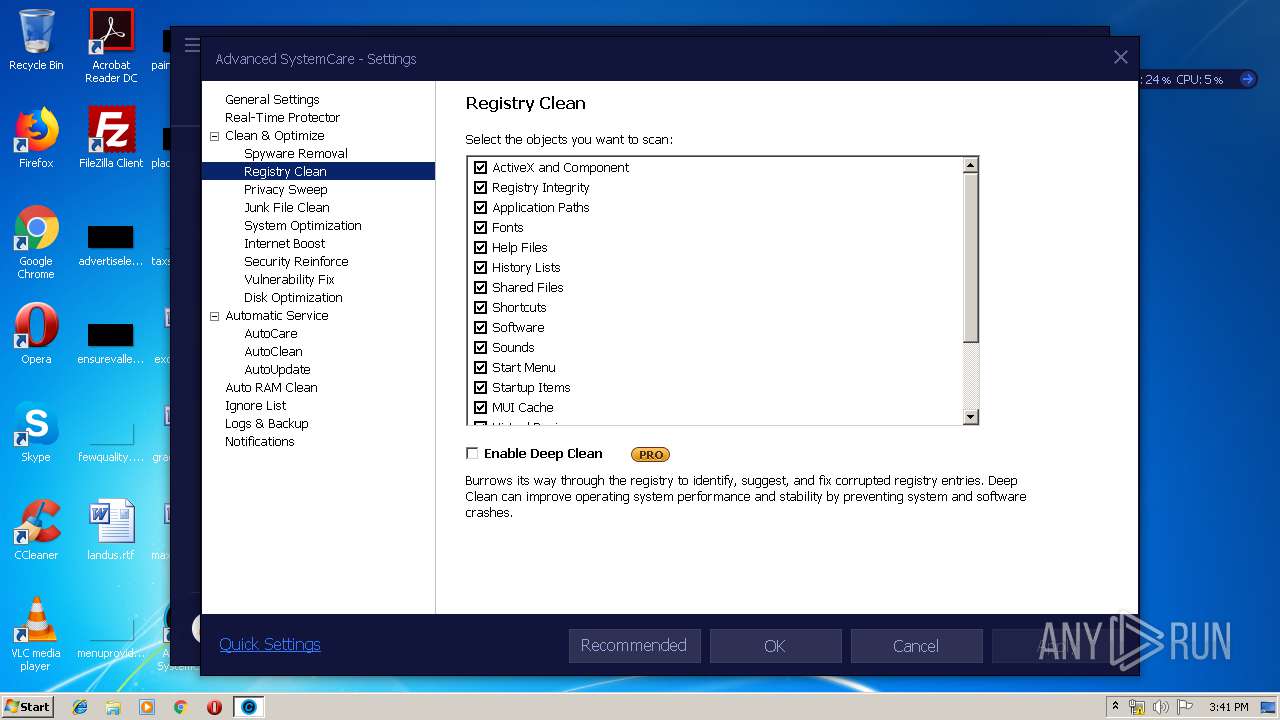
Task: Collapse the Clean & Optimize tree node
Action: click(x=214, y=136)
